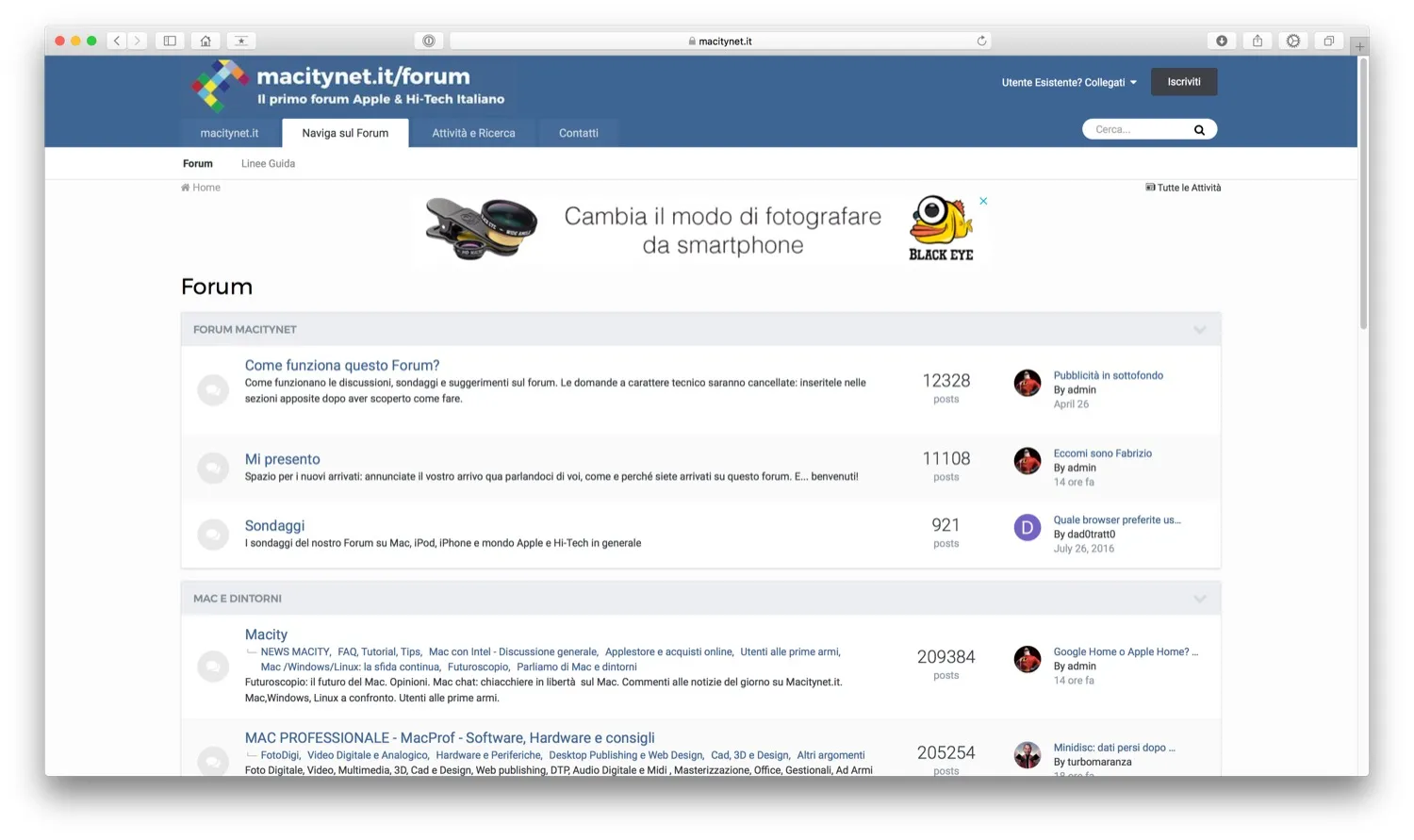Click speech bubble icon for Macity

click(213, 667)
